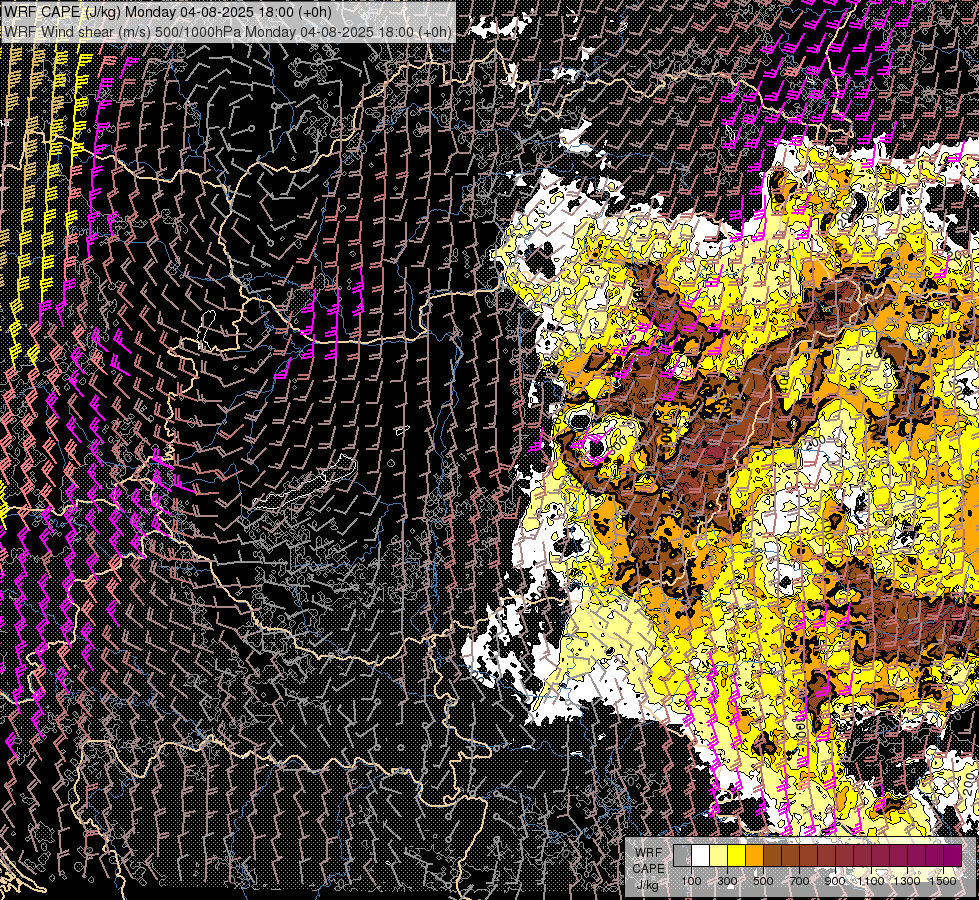This screenshot has height=900, width=979.
Task: Click the '1100' legend value
Action: click(x=871, y=881)
